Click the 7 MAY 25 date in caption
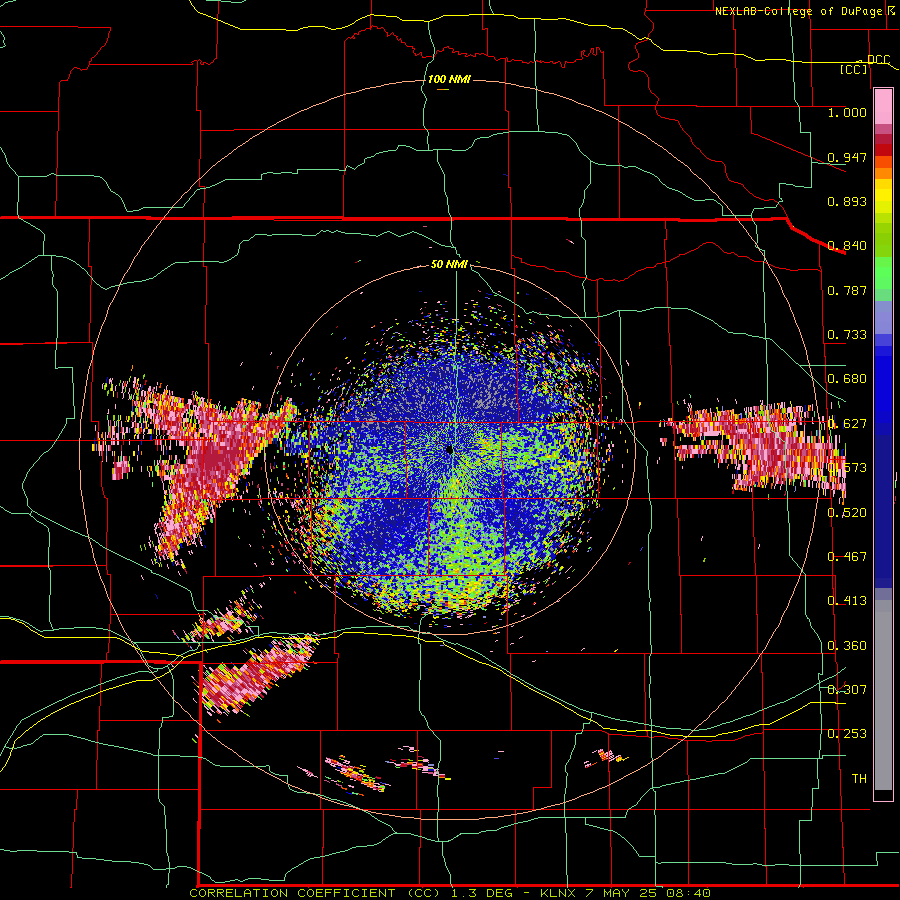The width and height of the screenshot is (900, 900). [623, 893]
